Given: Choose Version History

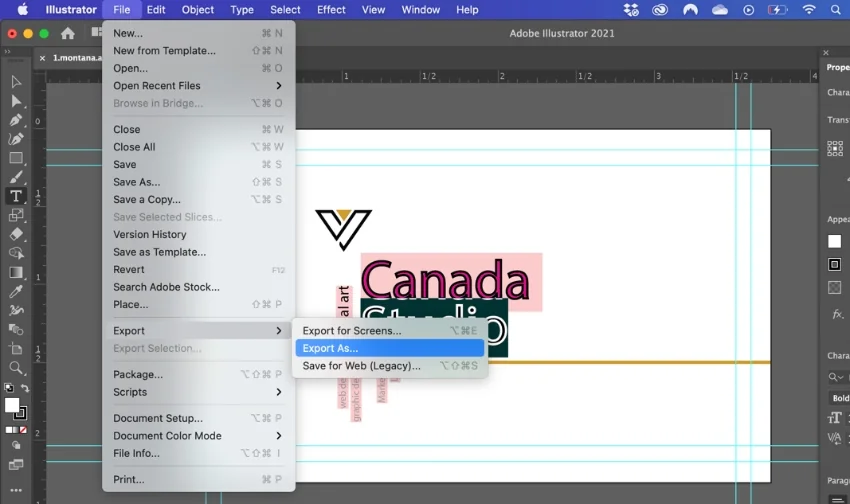Looking at the screenshot, I should [x=198, y=234].
